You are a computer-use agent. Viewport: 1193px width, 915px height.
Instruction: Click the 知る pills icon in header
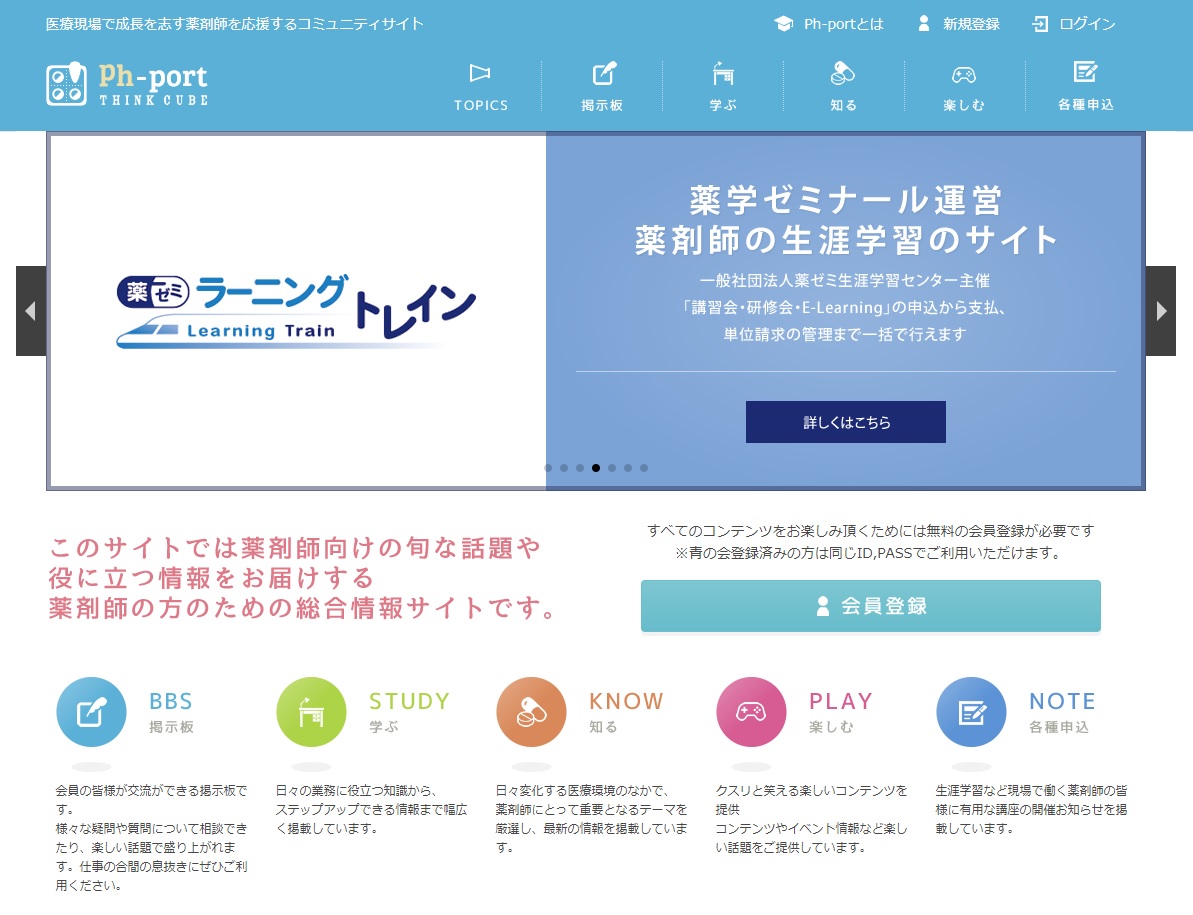coord(843,73)
